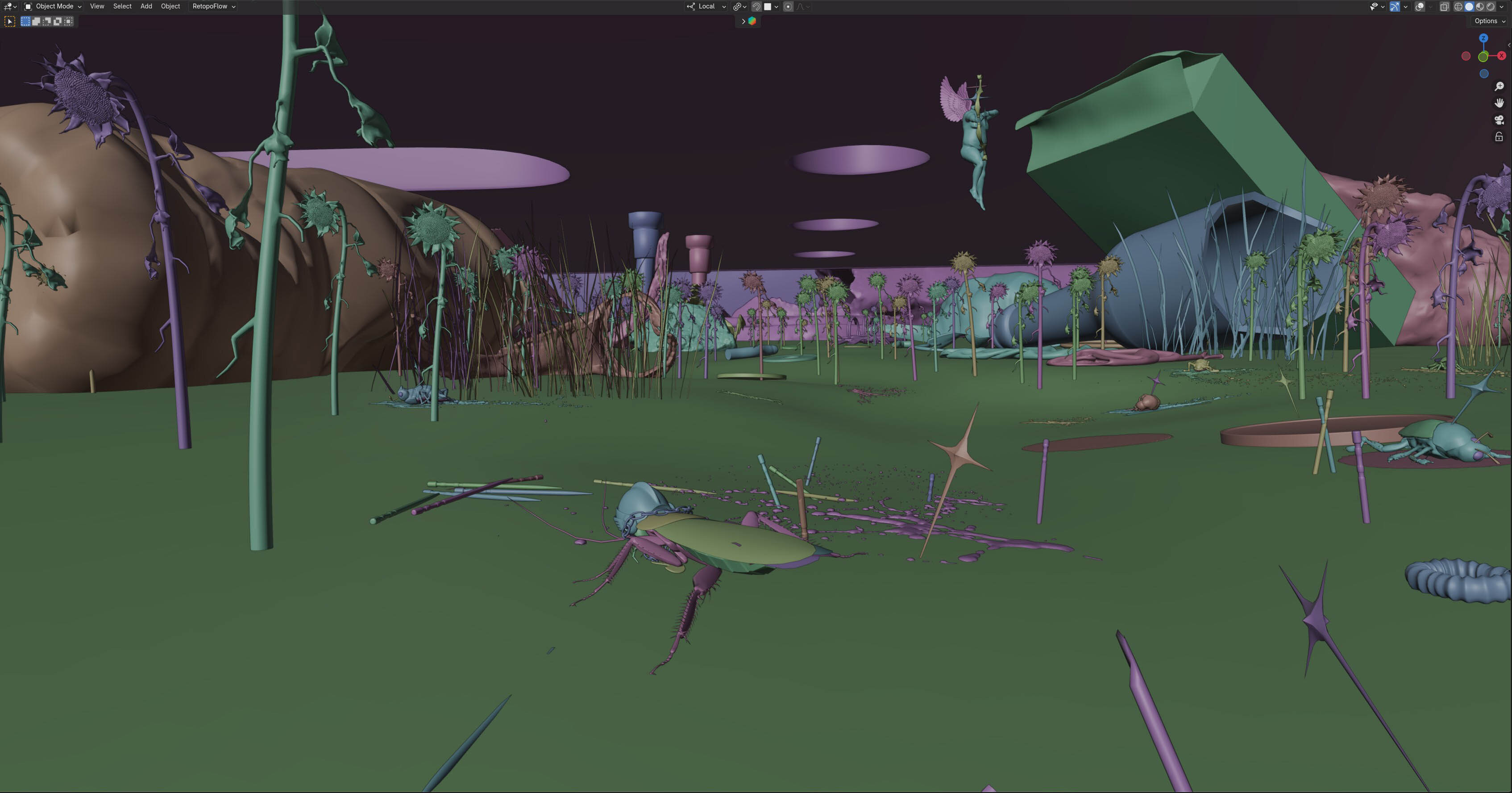Toggle proportional editing
This screenshot has width=1512, height=793.
(x=788, y=6)
